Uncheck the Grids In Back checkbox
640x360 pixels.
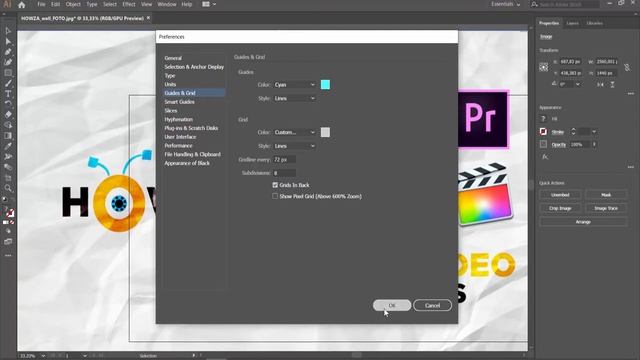[275, 185]
